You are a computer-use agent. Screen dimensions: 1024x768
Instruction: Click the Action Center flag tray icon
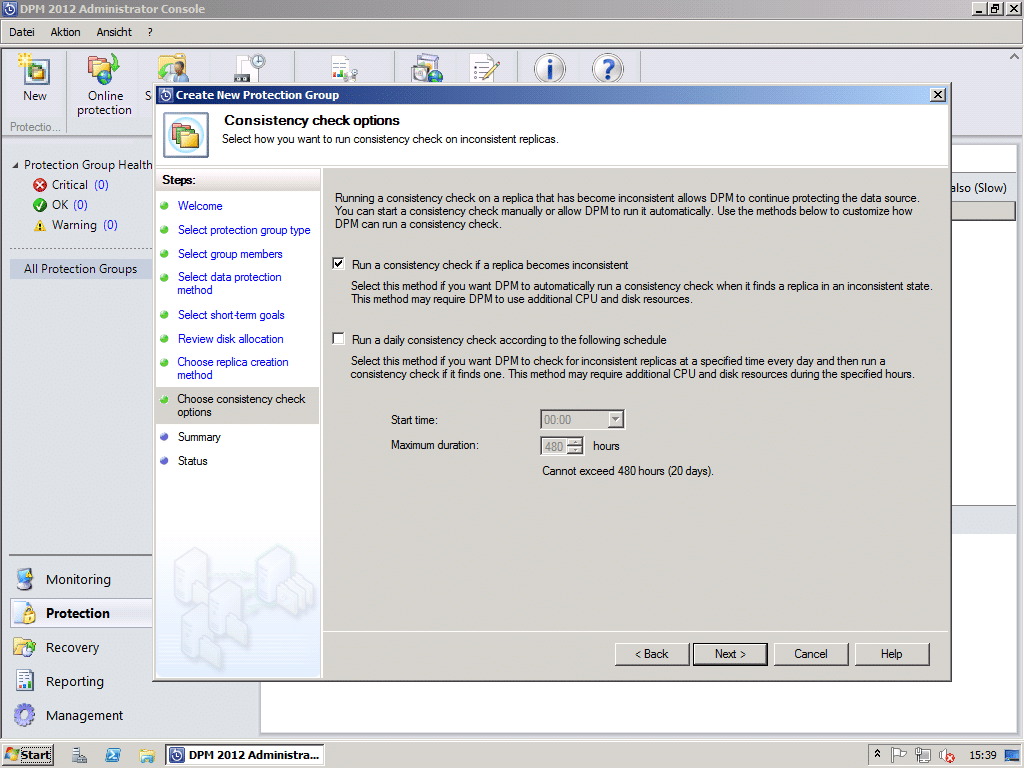[x=899, y=755]
